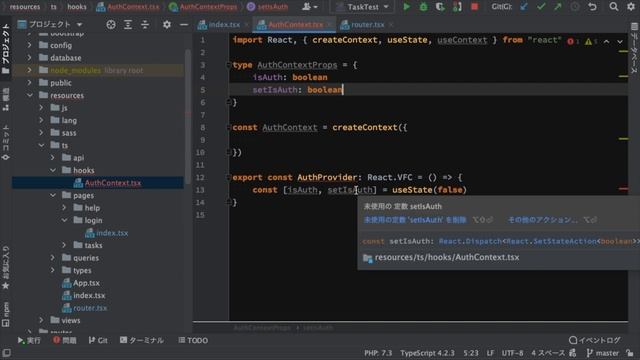Open the user account dropdown icon

point(309,7)
